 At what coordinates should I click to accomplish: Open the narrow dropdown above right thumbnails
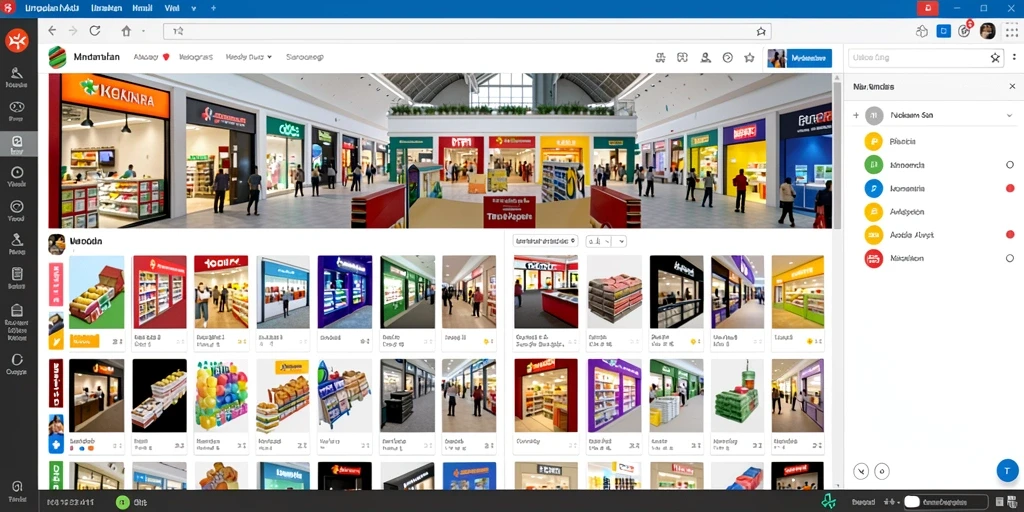(x=606, y=241)
